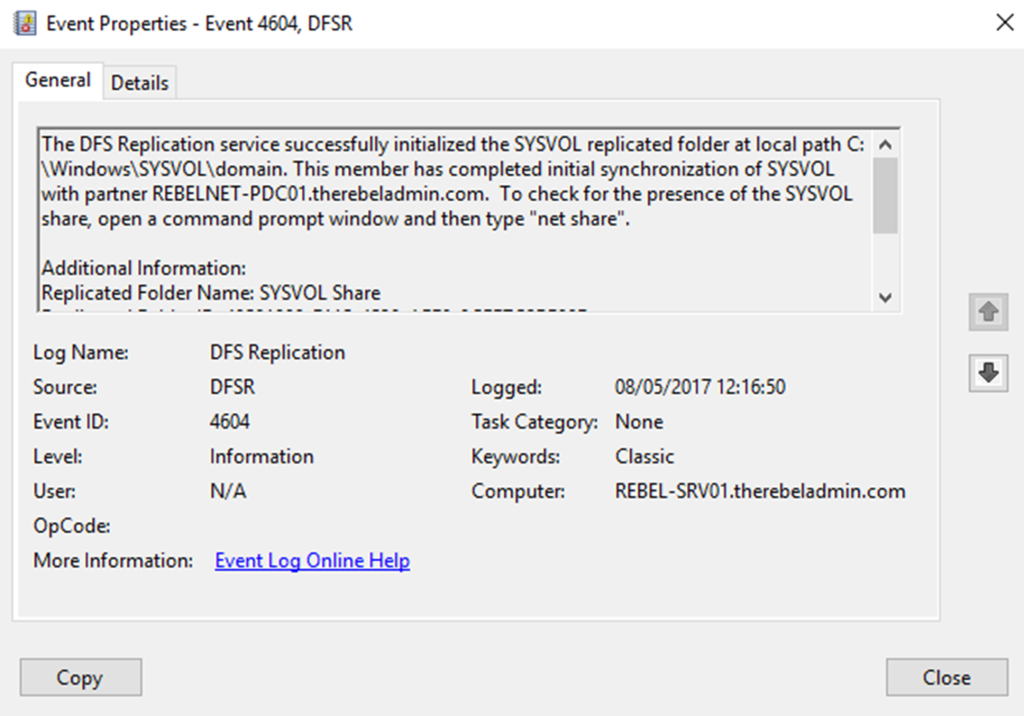The image size is (1024, 716).
Task: Click the DFSR source value
Action: 234,387
